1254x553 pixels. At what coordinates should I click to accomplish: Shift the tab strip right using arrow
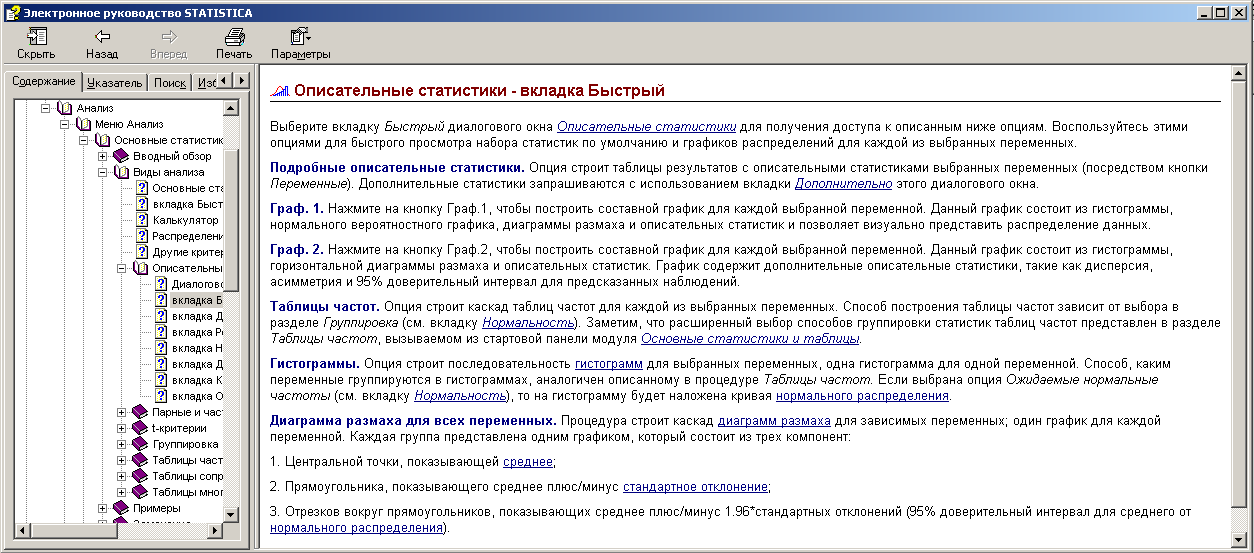[242, 80]
